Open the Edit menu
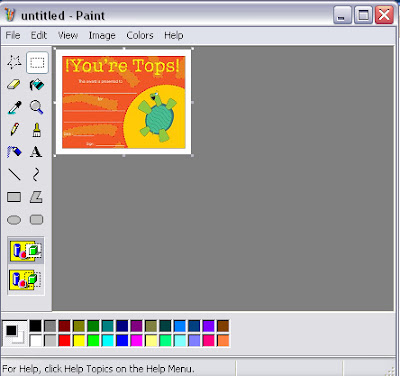400x376 pixels. coord(39,35)
